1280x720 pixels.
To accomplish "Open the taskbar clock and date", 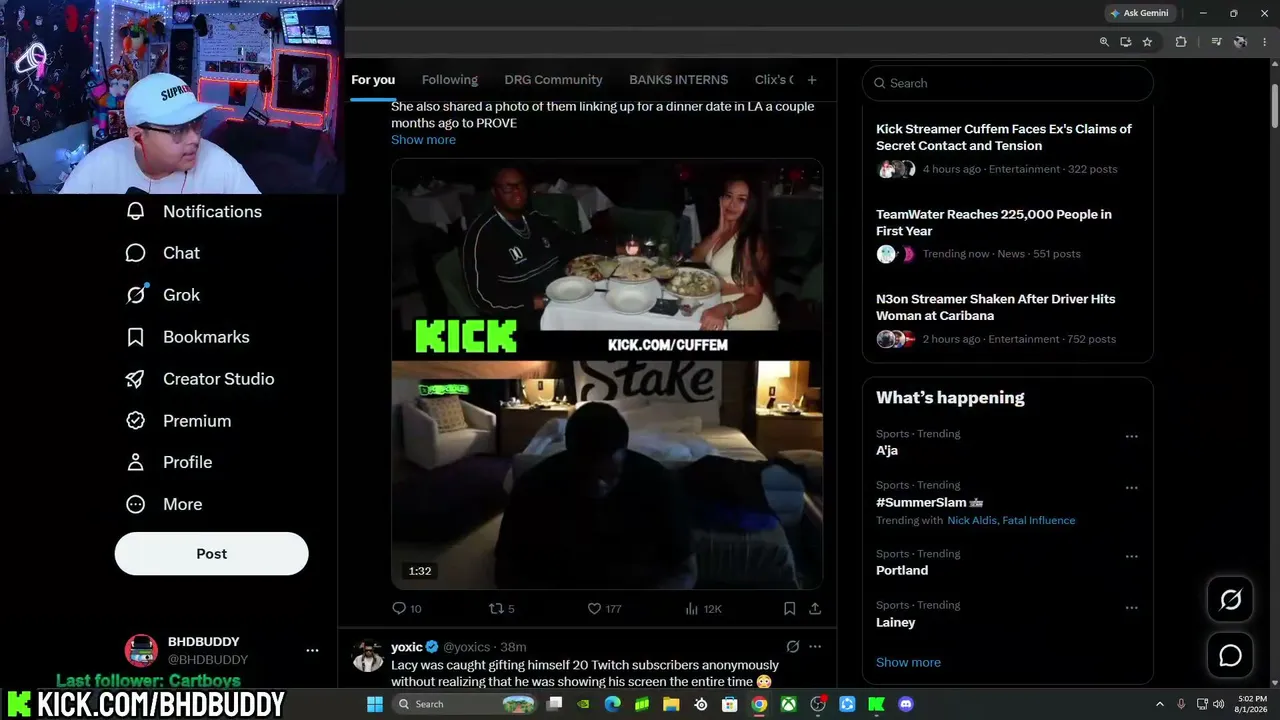I will coord(1251,704).
